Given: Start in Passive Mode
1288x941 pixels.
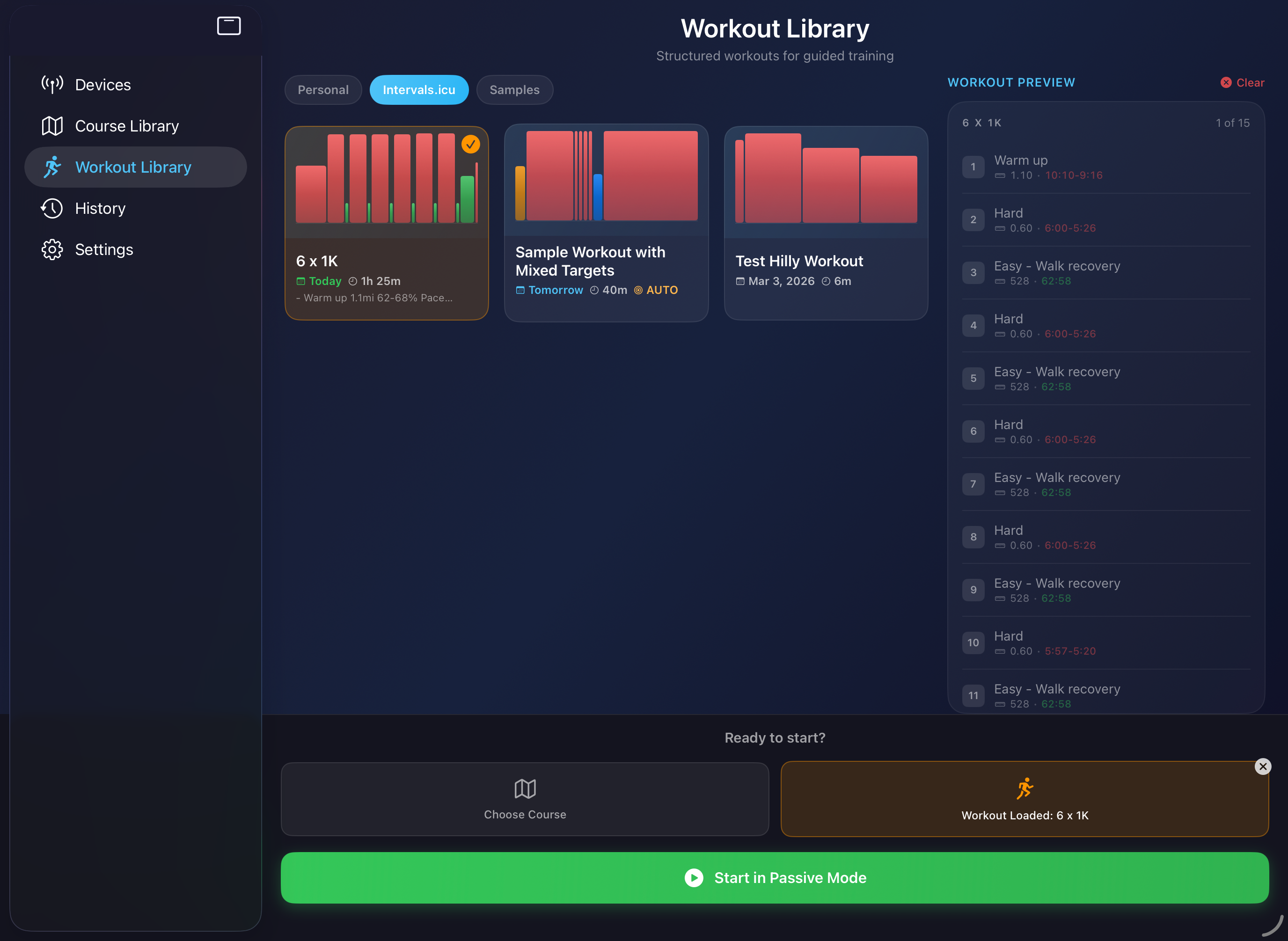Looking at the screenshot, I should [775, 877].
